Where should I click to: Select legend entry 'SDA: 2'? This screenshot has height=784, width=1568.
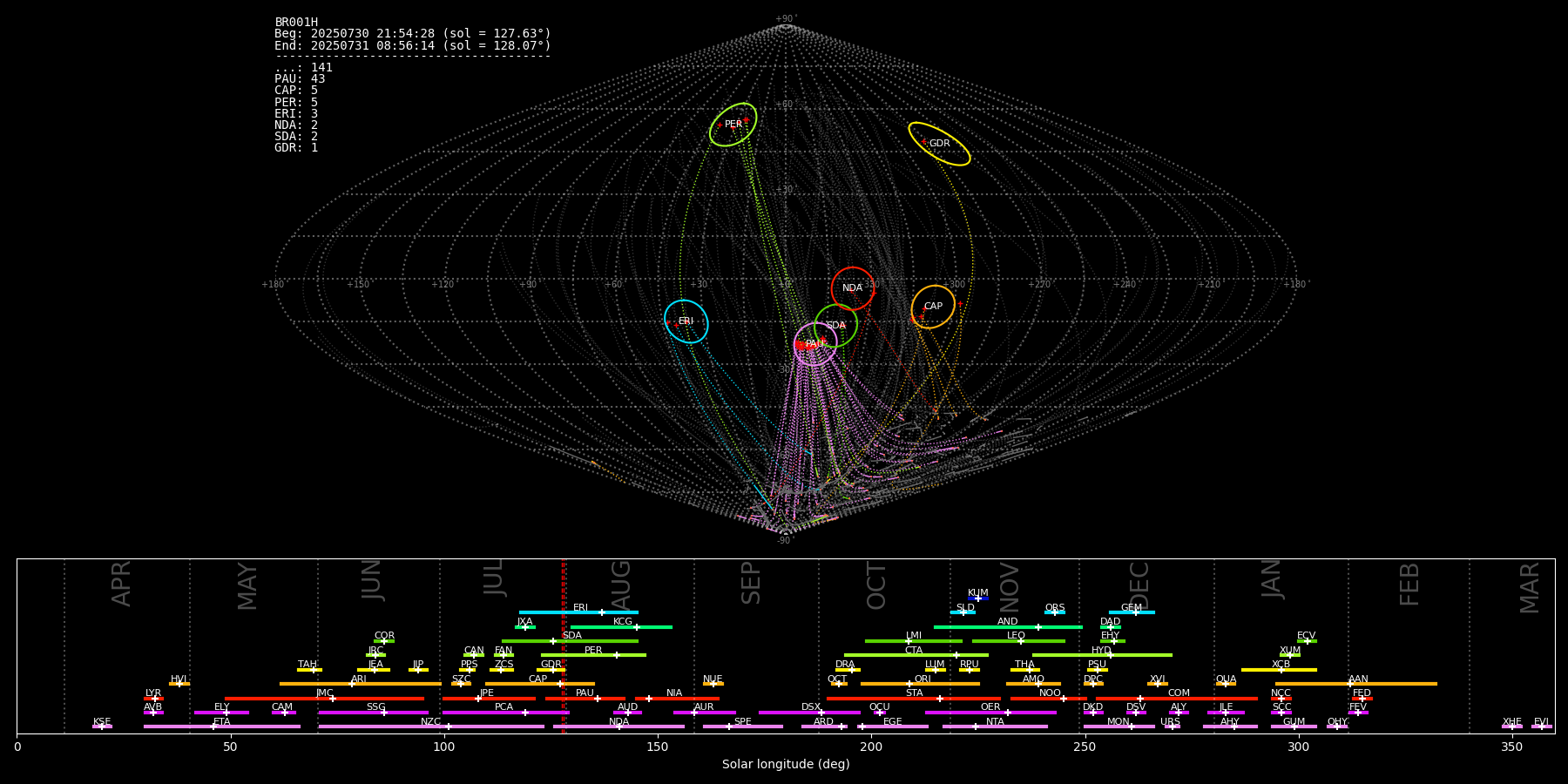click(x=296, y=136)
